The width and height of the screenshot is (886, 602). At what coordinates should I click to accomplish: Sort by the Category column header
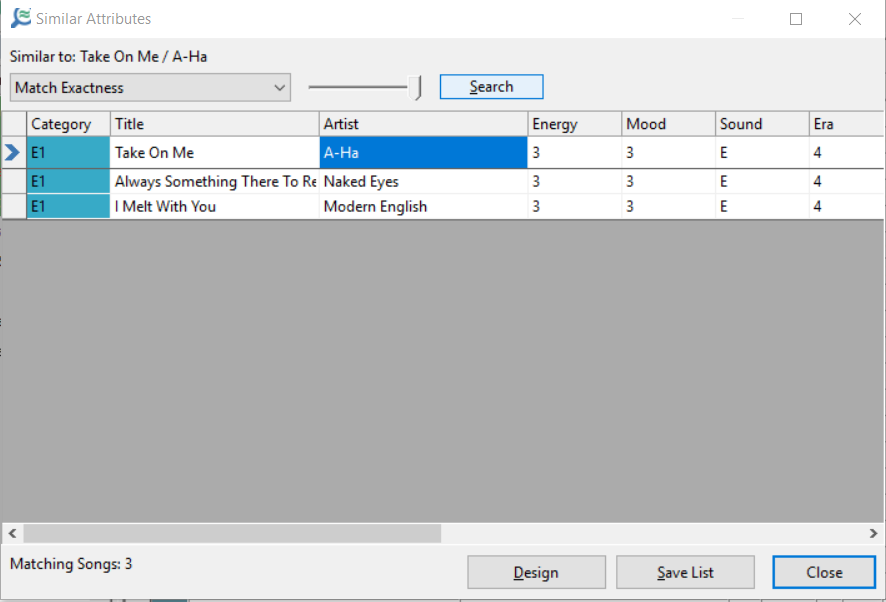pyautogui.click(x=68, y=124)
